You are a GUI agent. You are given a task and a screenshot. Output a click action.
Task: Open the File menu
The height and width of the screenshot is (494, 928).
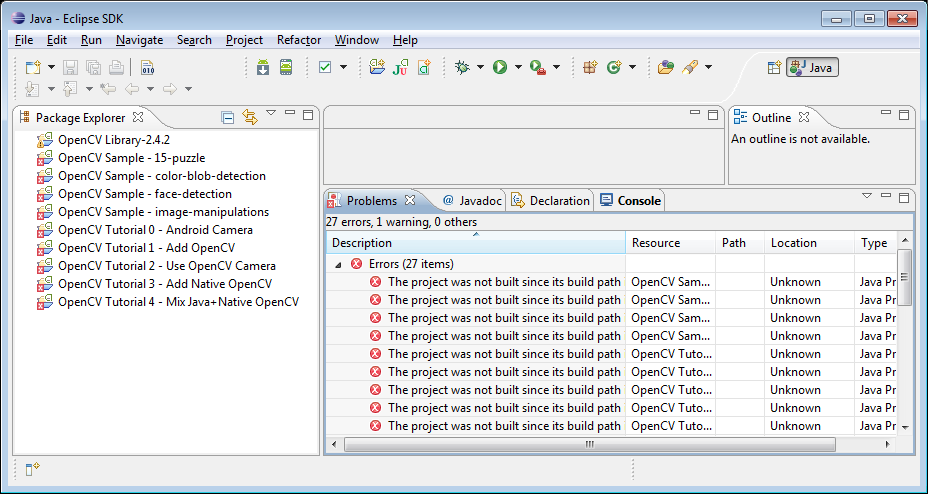pos(24,40)
